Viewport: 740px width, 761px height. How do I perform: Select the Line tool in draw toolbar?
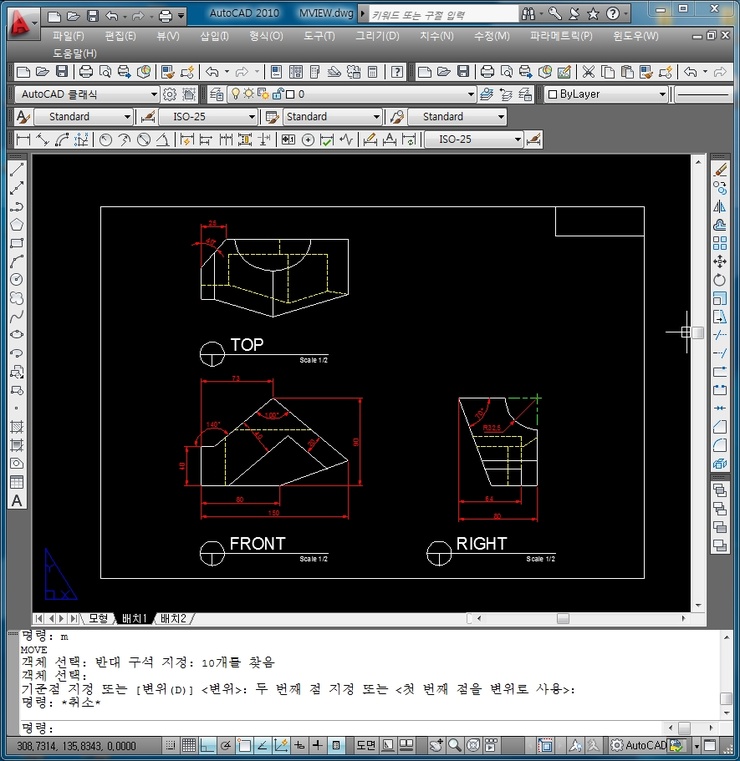(17, 170)
